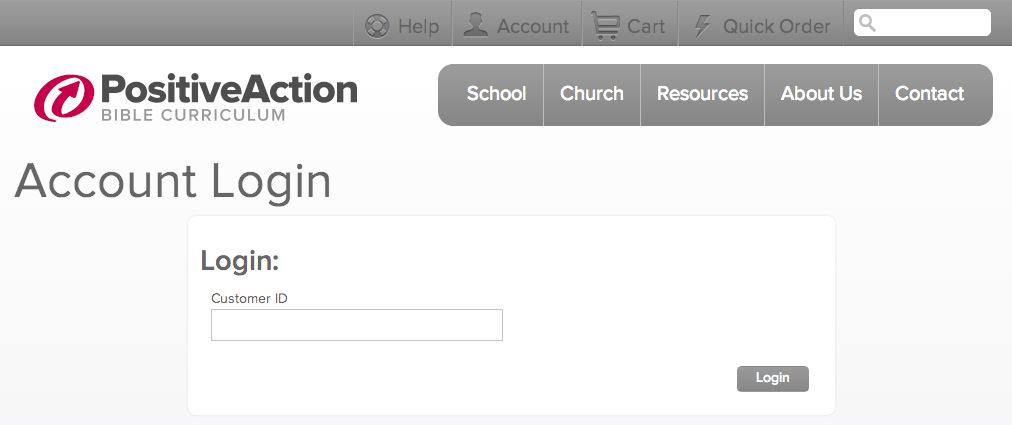The image size is (1012, 425).
Task: Click the red Positive Action arrow logo
Action: (x=64, y=98)
